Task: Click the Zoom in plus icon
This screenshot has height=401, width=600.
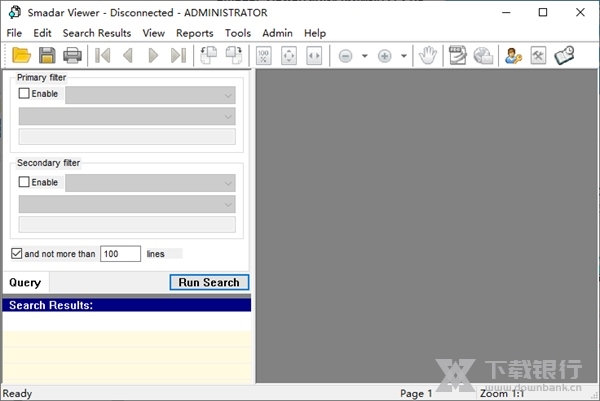Action: tap(385, 56)
